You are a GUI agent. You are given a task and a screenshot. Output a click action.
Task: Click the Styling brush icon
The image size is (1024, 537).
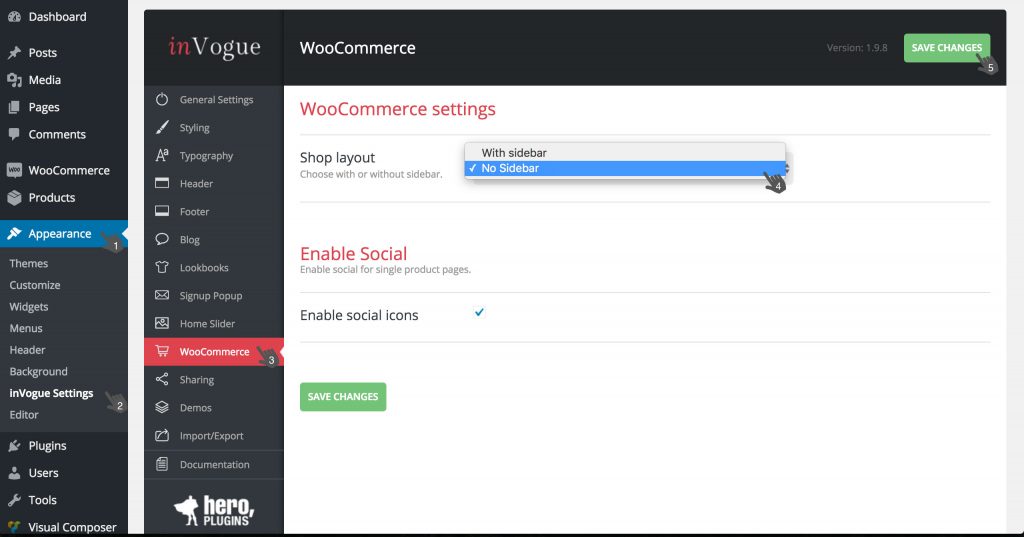tap(162, 127)
